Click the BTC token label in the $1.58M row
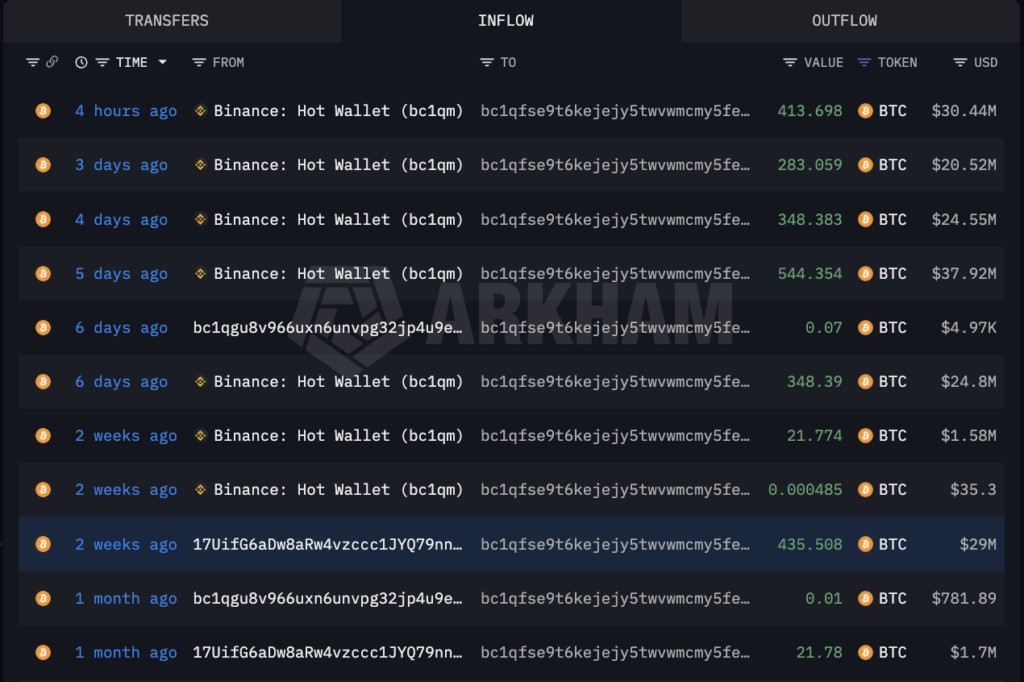Image resolution: width=1024 pixels, height=682 pixels. [x=893, y=436]
